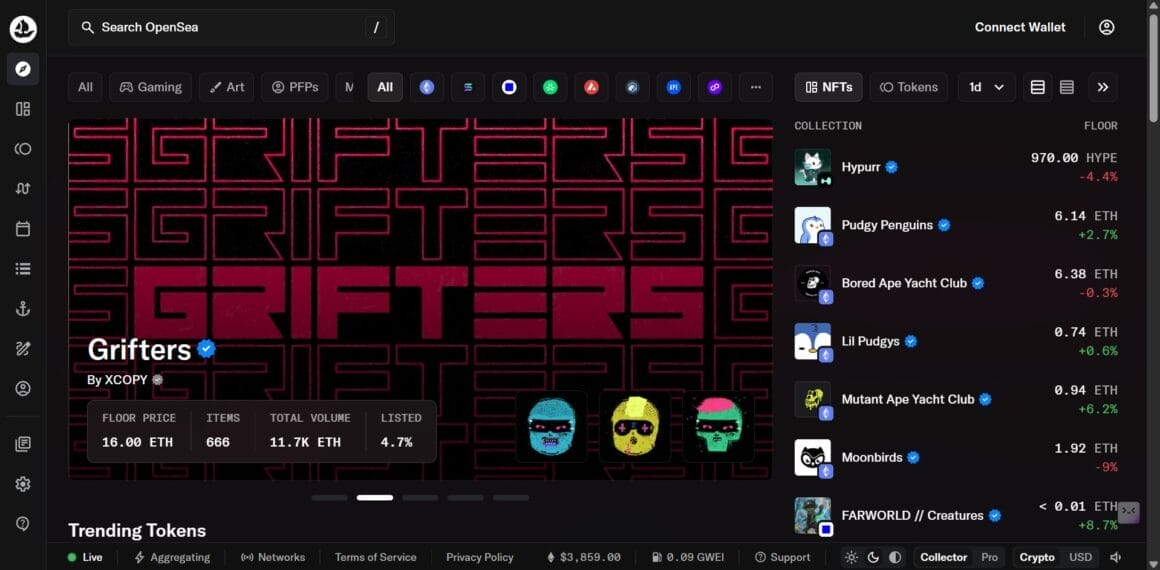Image resolution: width=1160 pixels, height=570 pixels.
Task: Open the calendar drops icon in sidebar
Action: [23, 229]
